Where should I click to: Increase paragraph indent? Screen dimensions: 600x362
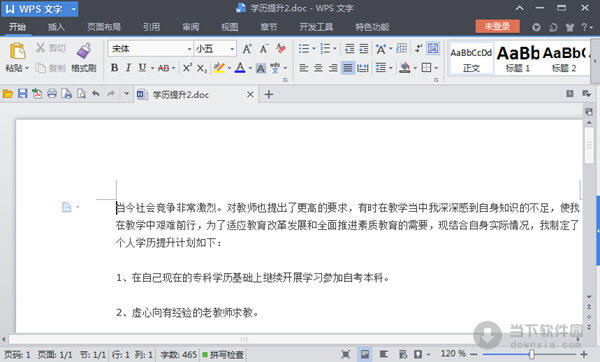coord(364,49)
